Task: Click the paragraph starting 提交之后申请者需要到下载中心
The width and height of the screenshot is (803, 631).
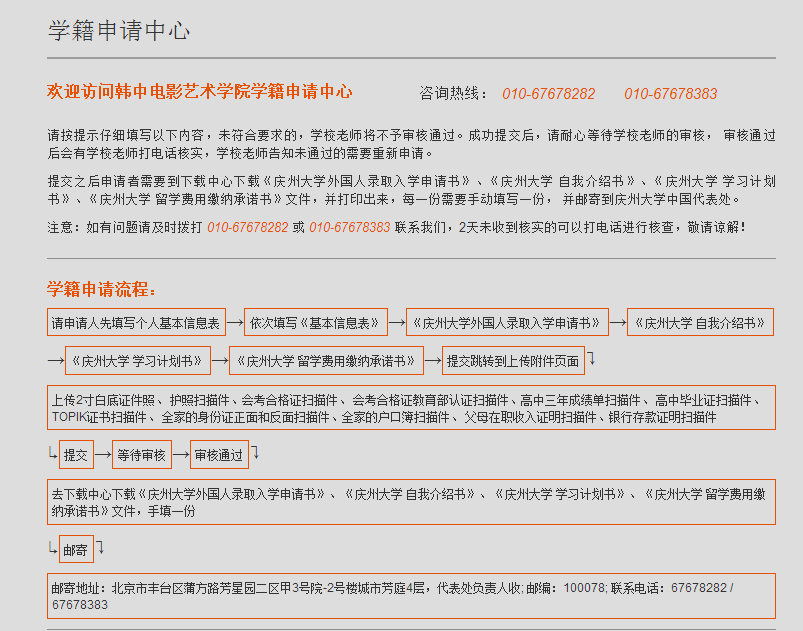Action: (x=411, y=190)
